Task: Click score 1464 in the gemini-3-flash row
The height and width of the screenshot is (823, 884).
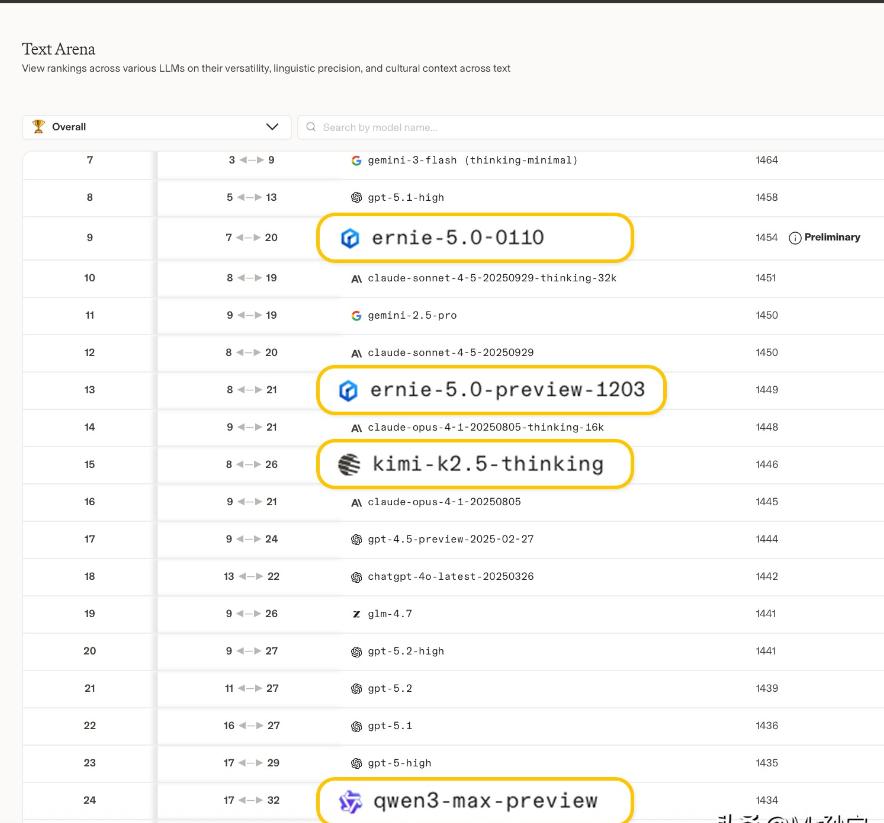Action: (767, 160)
